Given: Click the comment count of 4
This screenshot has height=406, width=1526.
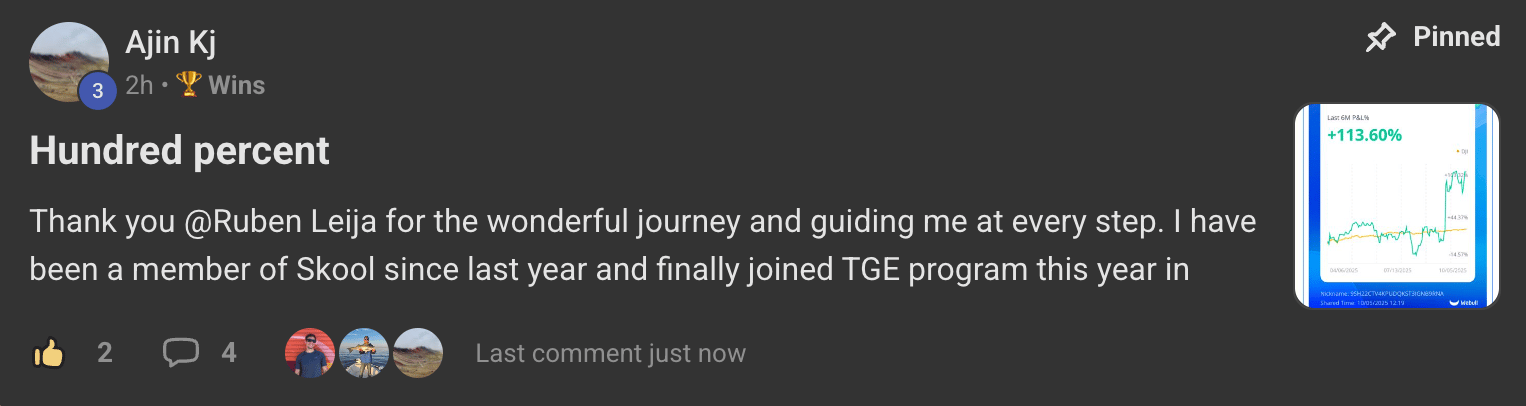Looking at the screenshot, I should 229,353.
